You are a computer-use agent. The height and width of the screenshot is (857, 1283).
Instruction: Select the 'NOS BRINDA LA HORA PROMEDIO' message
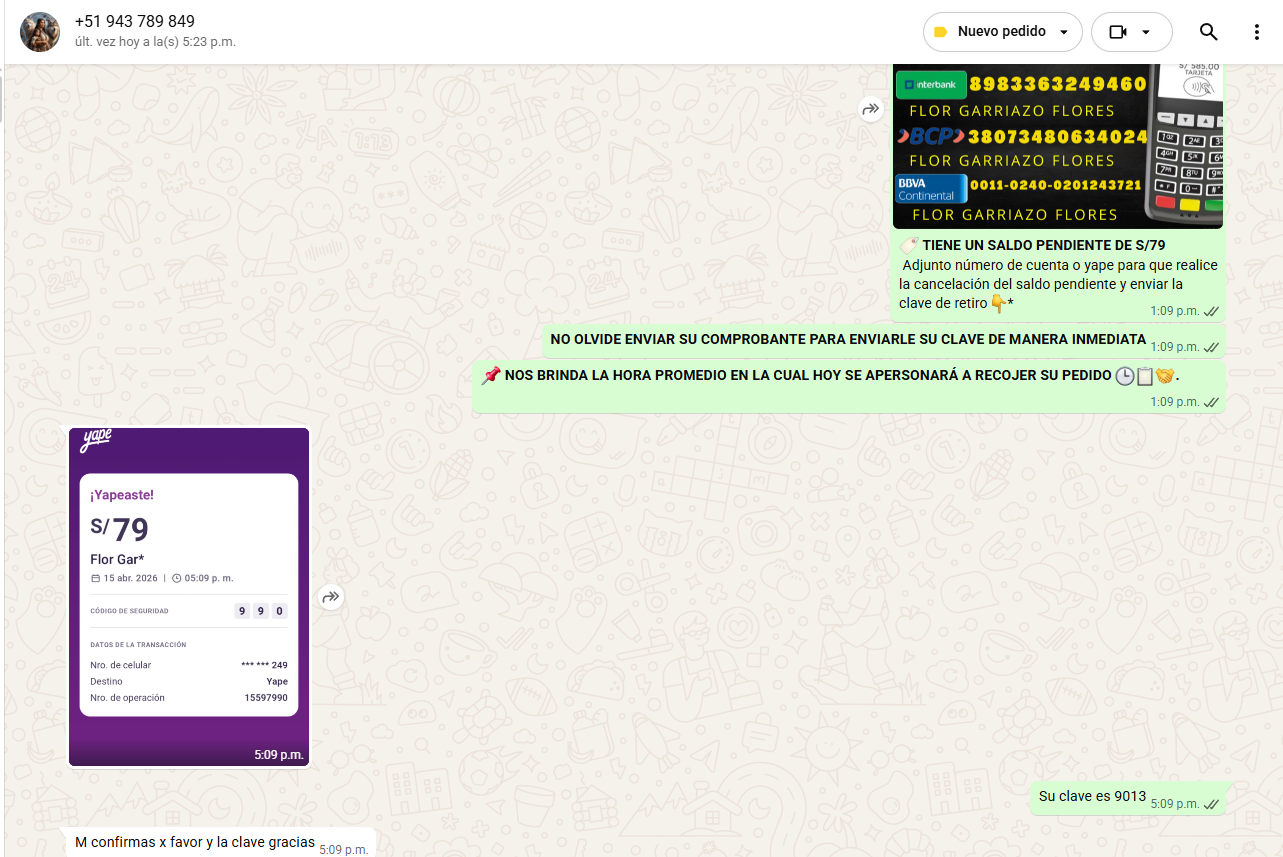click(x=808, y=376)
